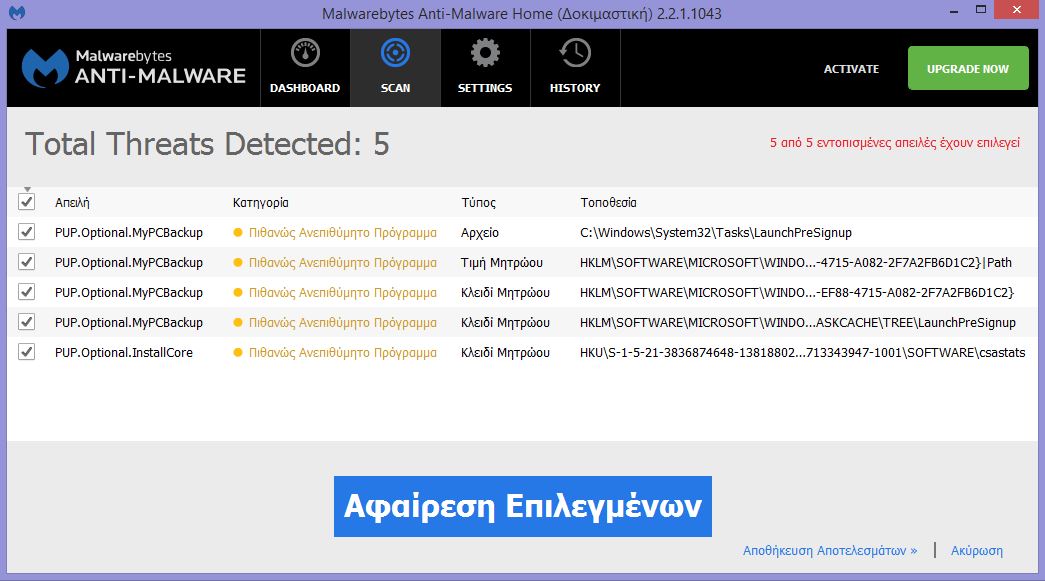This screenshot has height=581, width=1045.
Task: Select category text in the InstallCore row
Action: (x=343, y=352)
